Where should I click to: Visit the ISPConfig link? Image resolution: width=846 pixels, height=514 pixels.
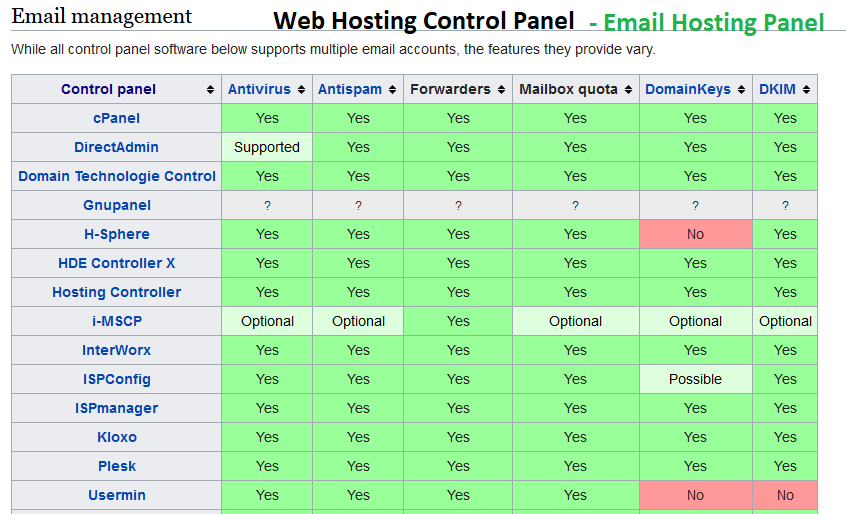116,379
